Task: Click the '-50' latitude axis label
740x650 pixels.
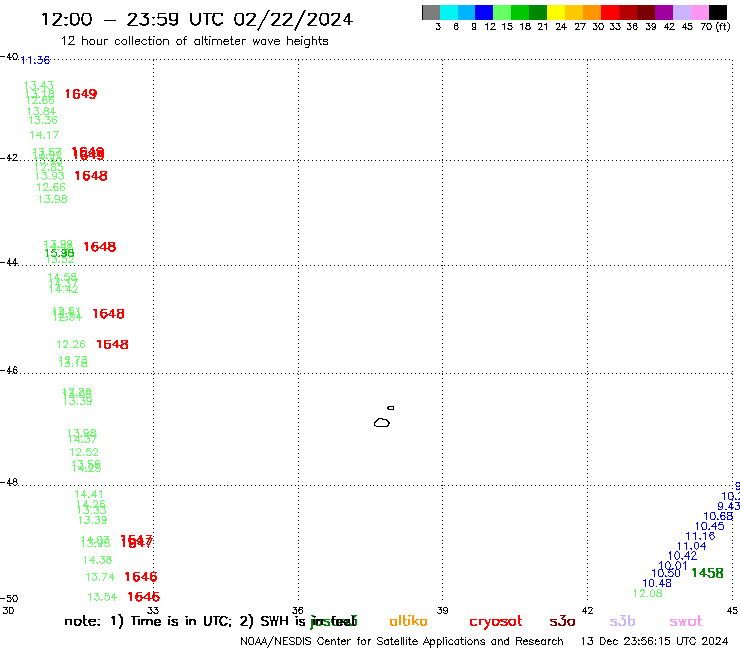Action: click(9, 598)
